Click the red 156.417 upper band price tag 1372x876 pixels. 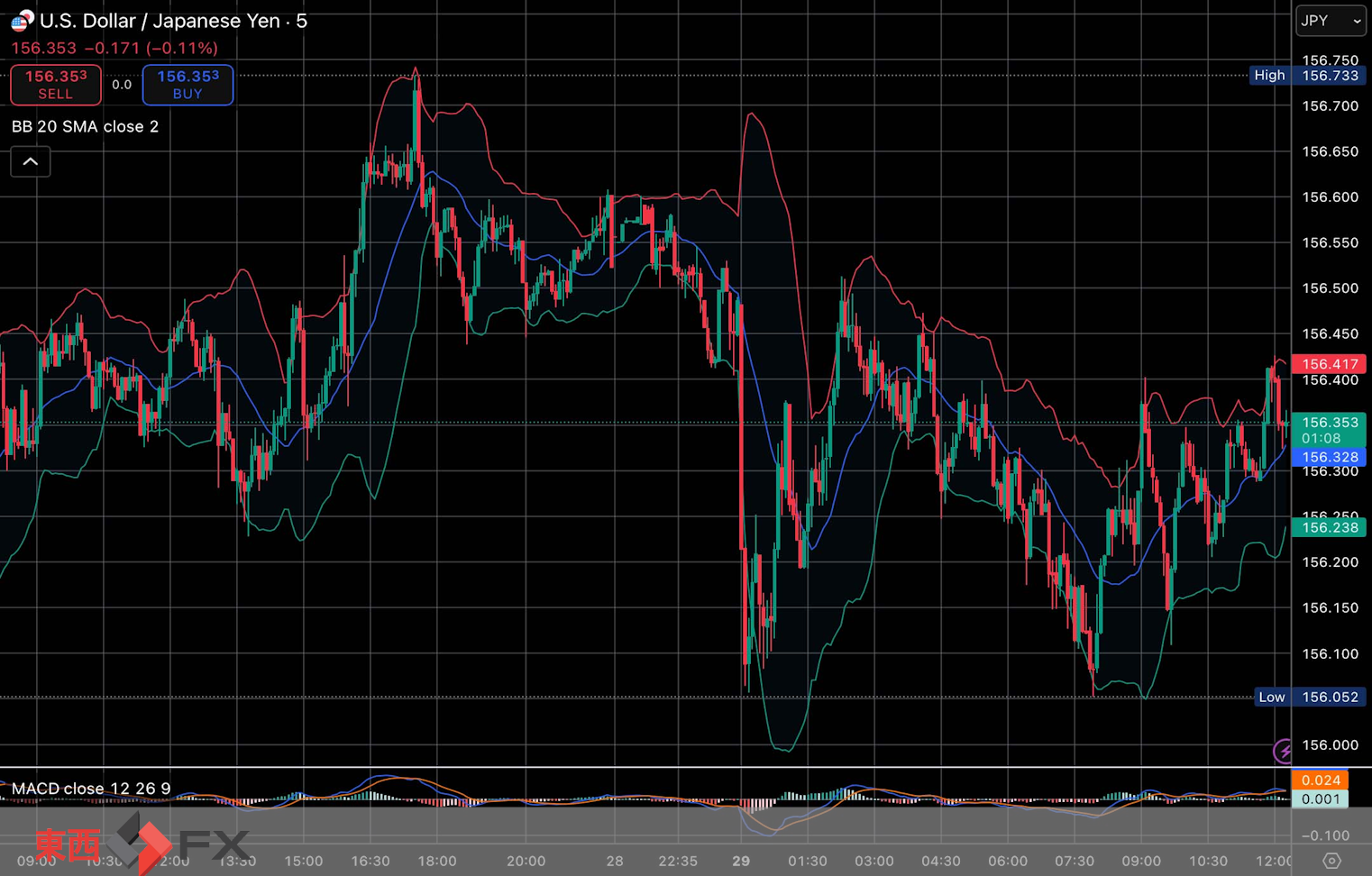1329,364
